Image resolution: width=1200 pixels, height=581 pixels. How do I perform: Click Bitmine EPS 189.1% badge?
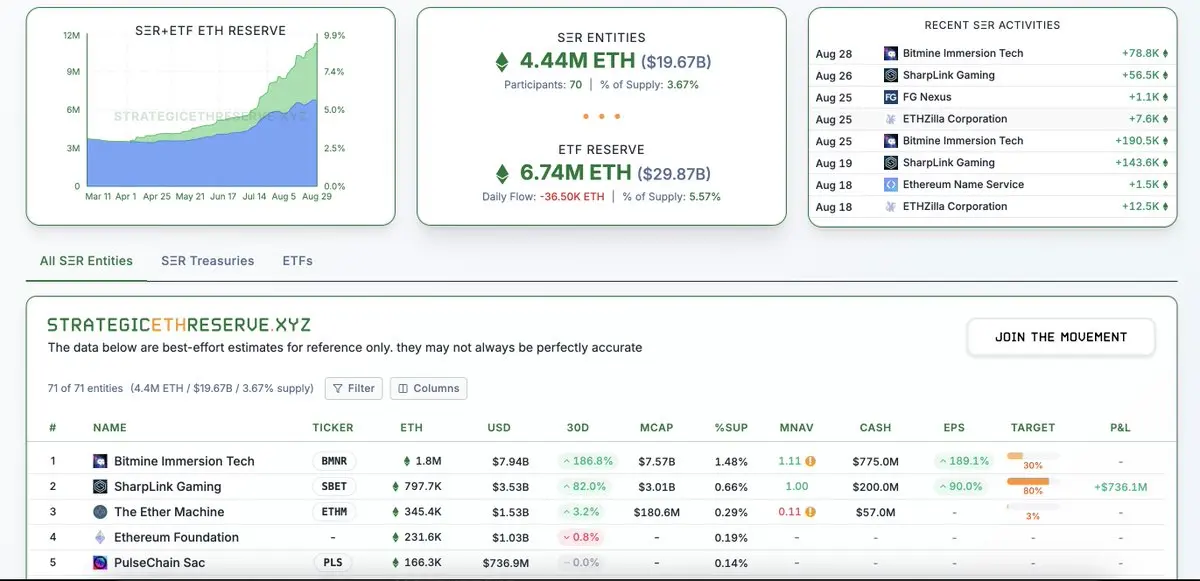pyautogui.click(x=962, y=461)
